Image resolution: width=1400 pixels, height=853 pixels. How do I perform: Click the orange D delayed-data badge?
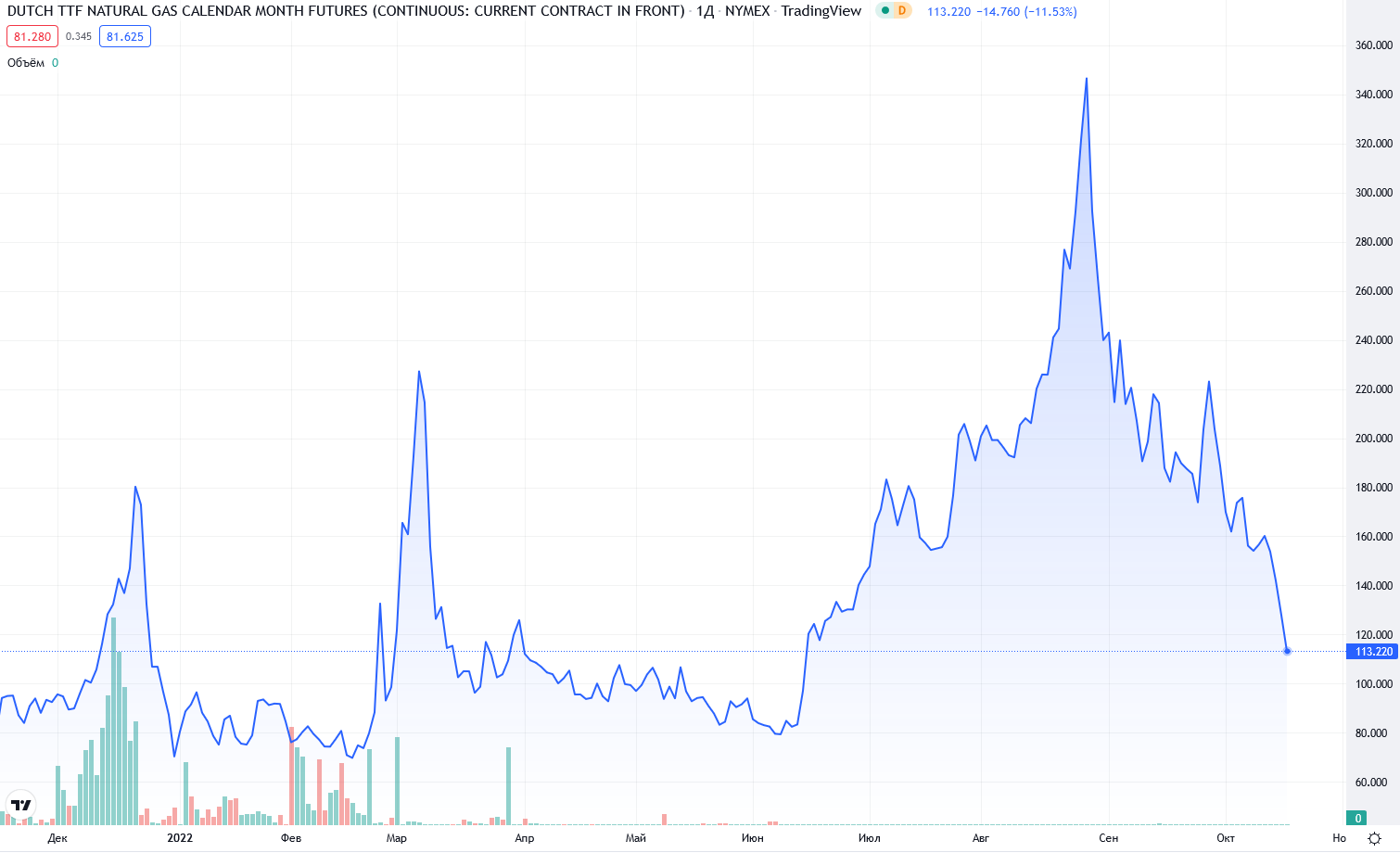[x=901, y=11]
